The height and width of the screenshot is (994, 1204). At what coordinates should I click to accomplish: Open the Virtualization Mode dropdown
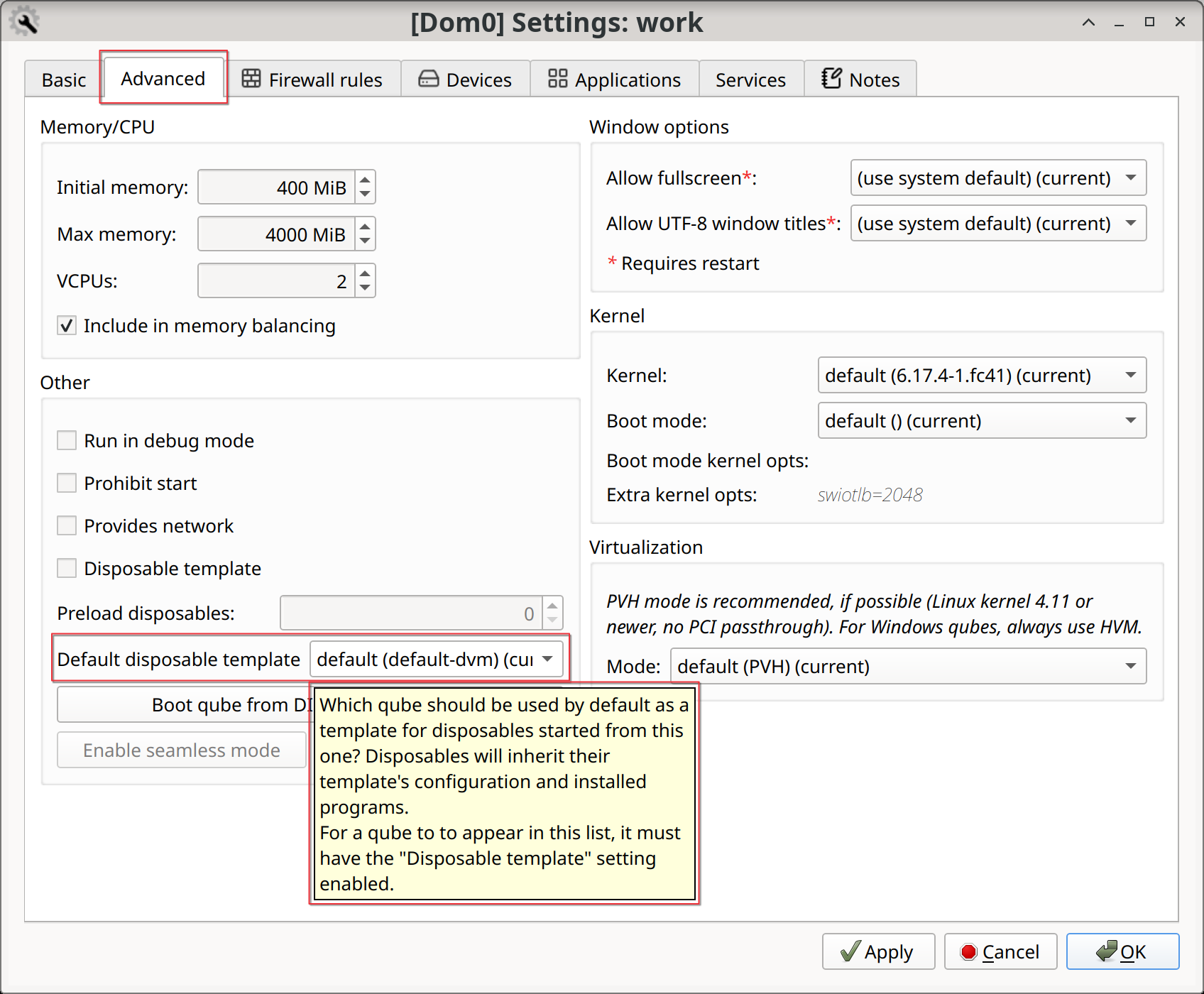click(x=908, y=666)
